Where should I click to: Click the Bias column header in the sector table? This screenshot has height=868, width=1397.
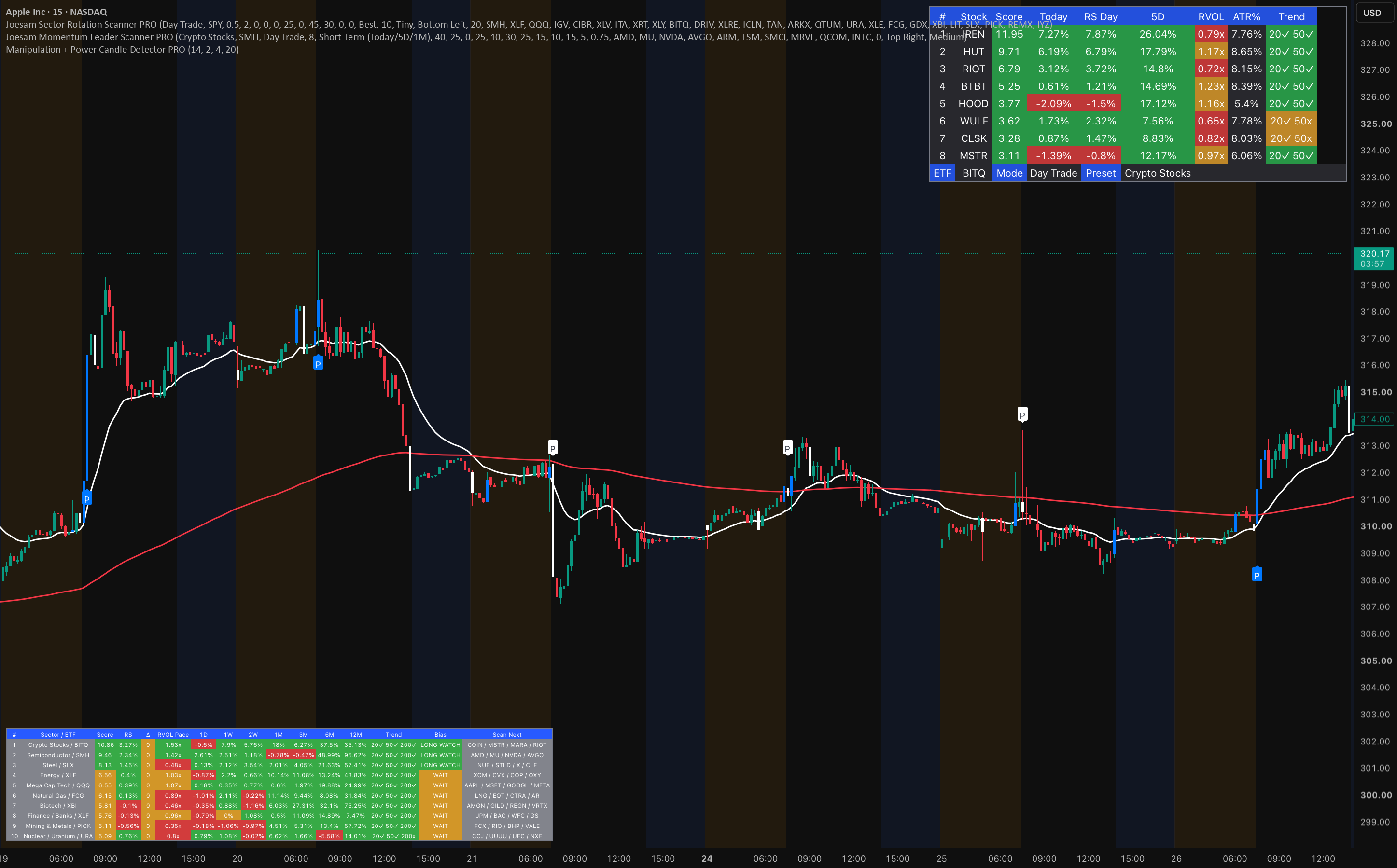440,735
